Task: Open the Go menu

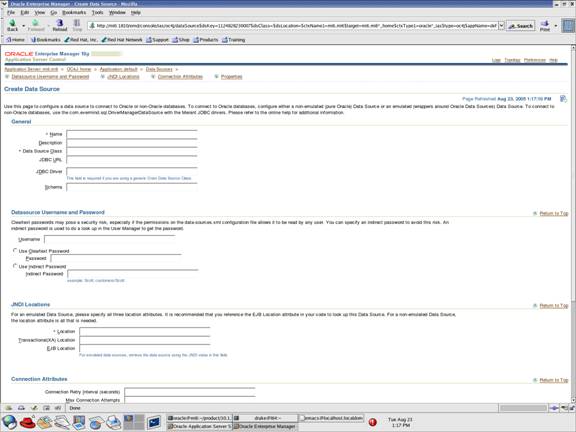Action: 54,12
